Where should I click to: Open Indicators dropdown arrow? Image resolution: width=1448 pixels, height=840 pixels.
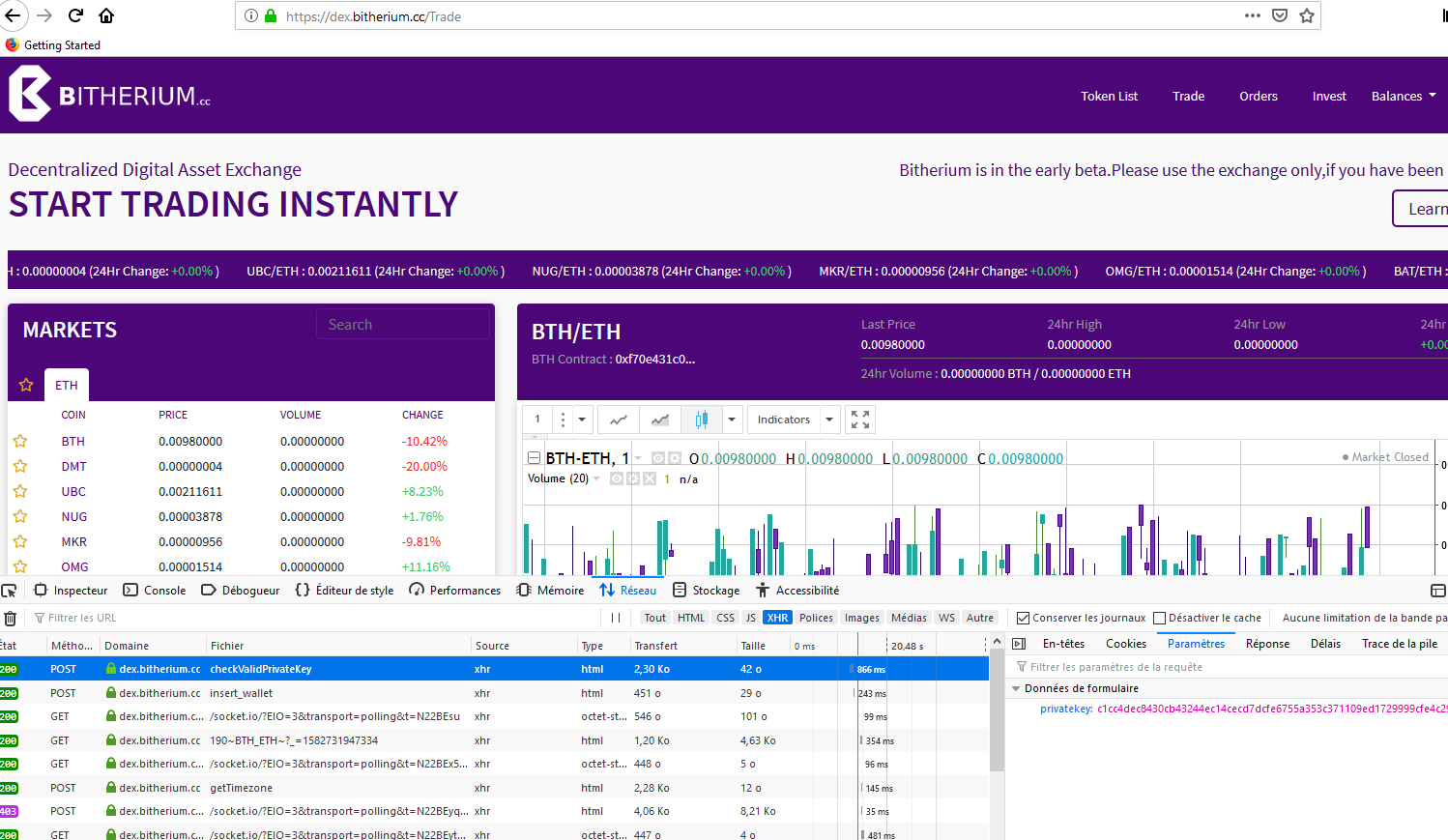pyautogui.click(x=829, y=420)
